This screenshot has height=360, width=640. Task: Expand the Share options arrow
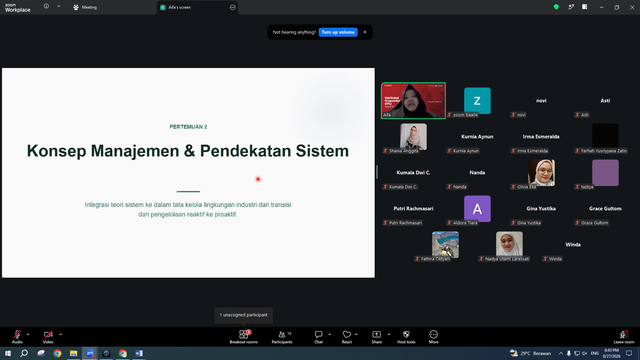[x=389, y=334]
